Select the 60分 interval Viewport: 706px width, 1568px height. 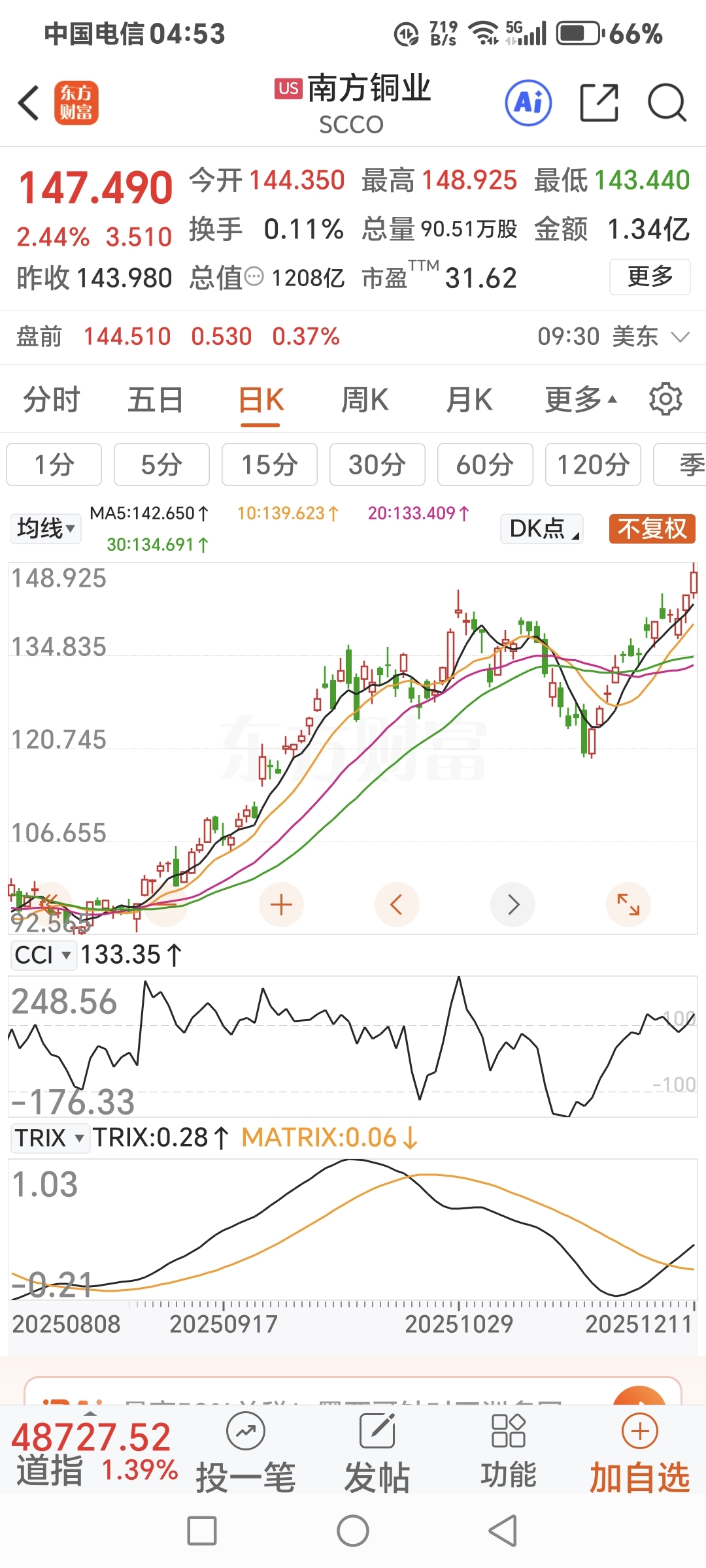(485, 465)
